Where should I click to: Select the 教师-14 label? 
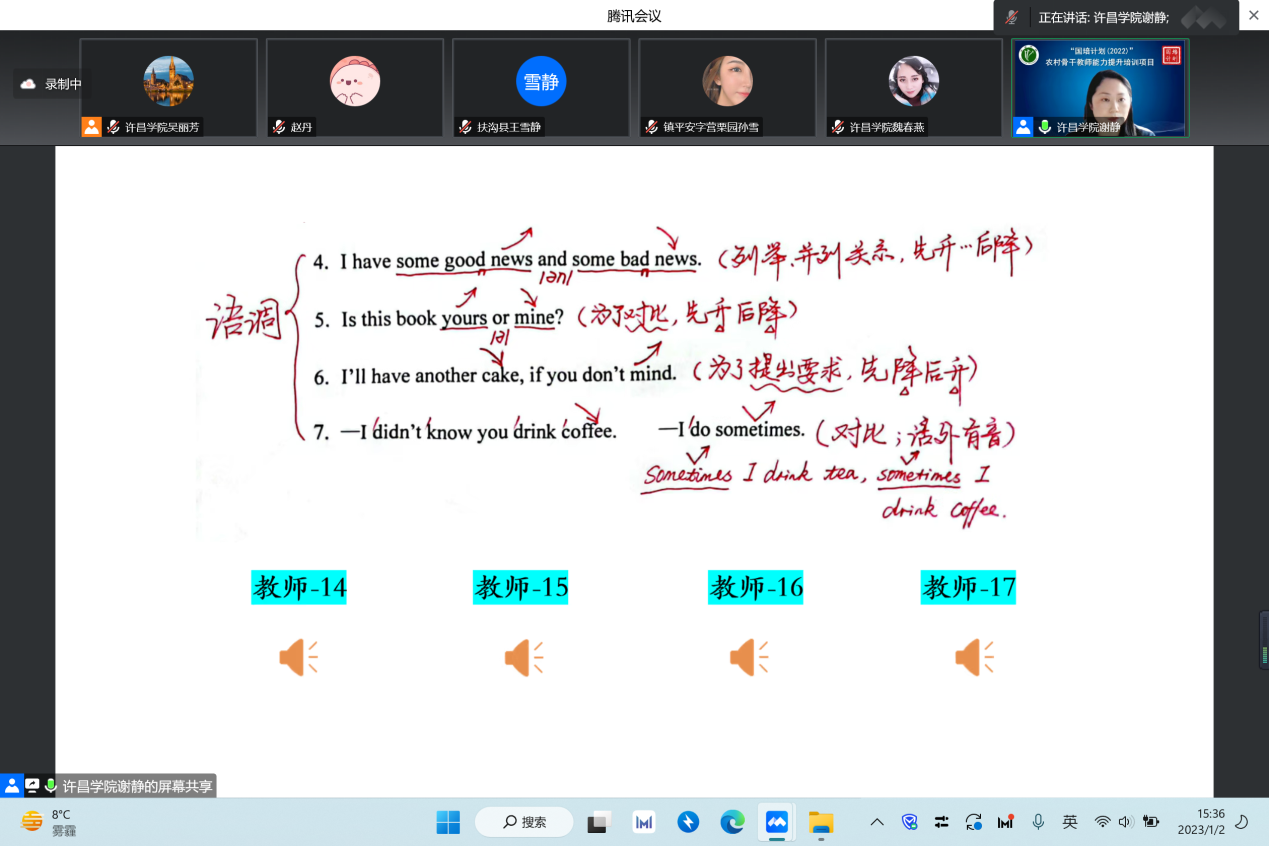point(299,588)
